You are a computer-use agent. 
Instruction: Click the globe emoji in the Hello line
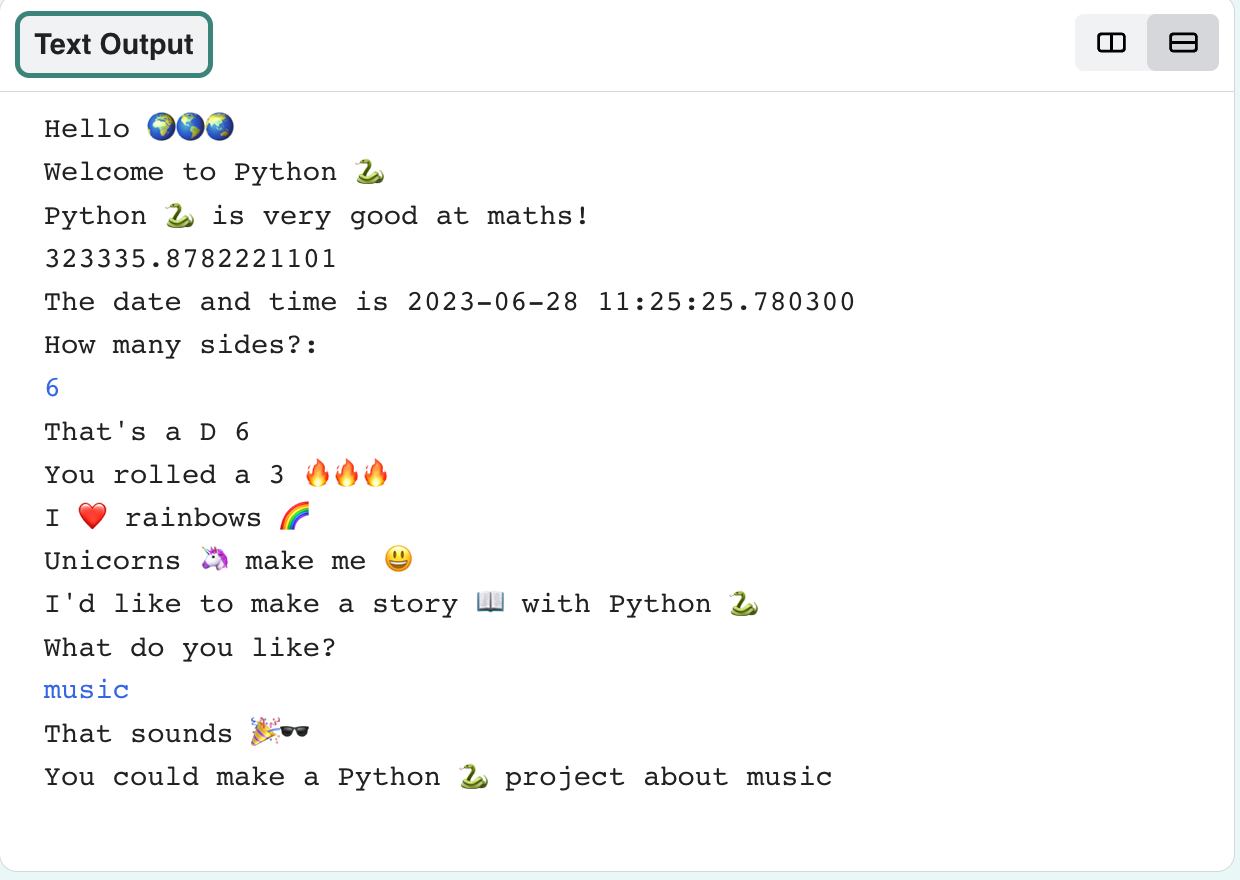[x=160, y=126]
